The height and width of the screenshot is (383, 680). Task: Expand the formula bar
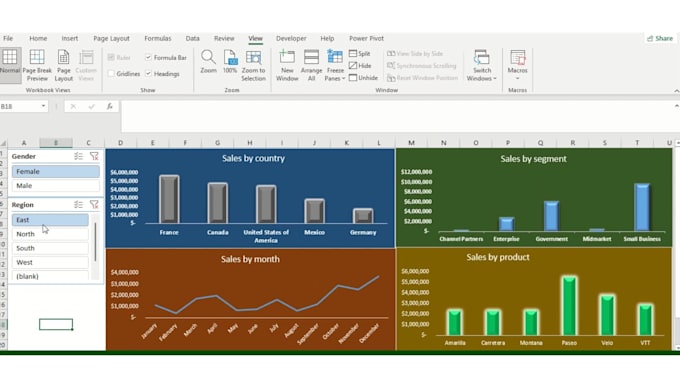[x=677, y=106]
